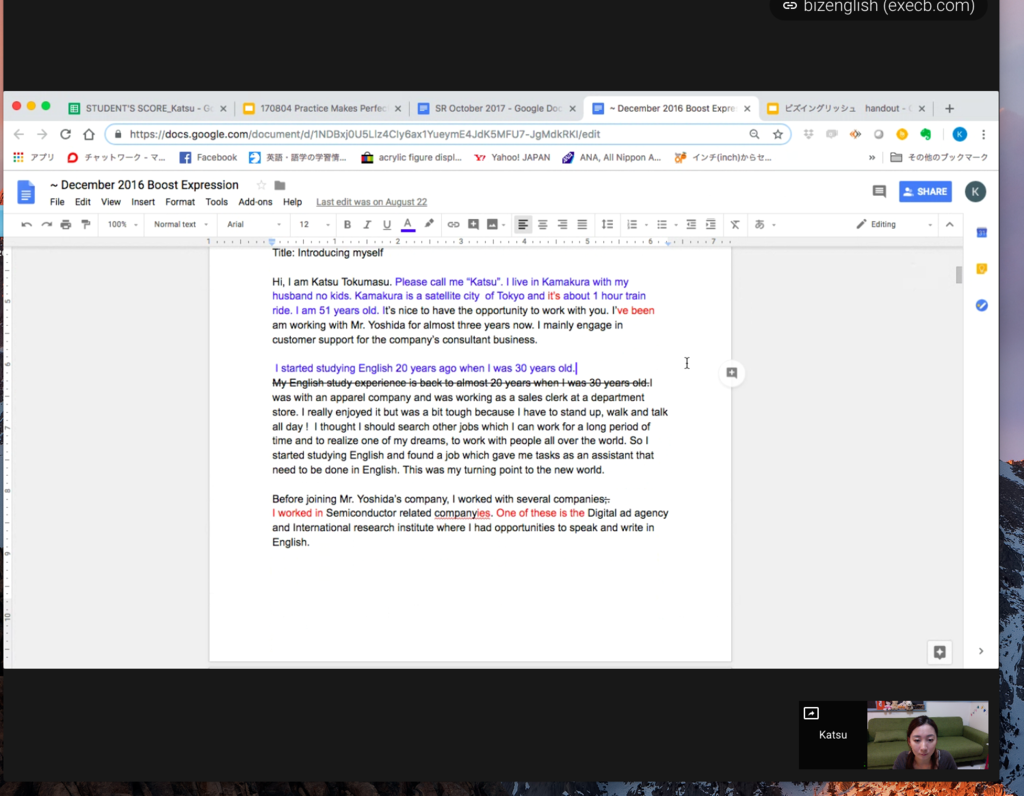The image size is (1024, 796).
Task: Click the blue SHARE button
Action: [925, 191]
